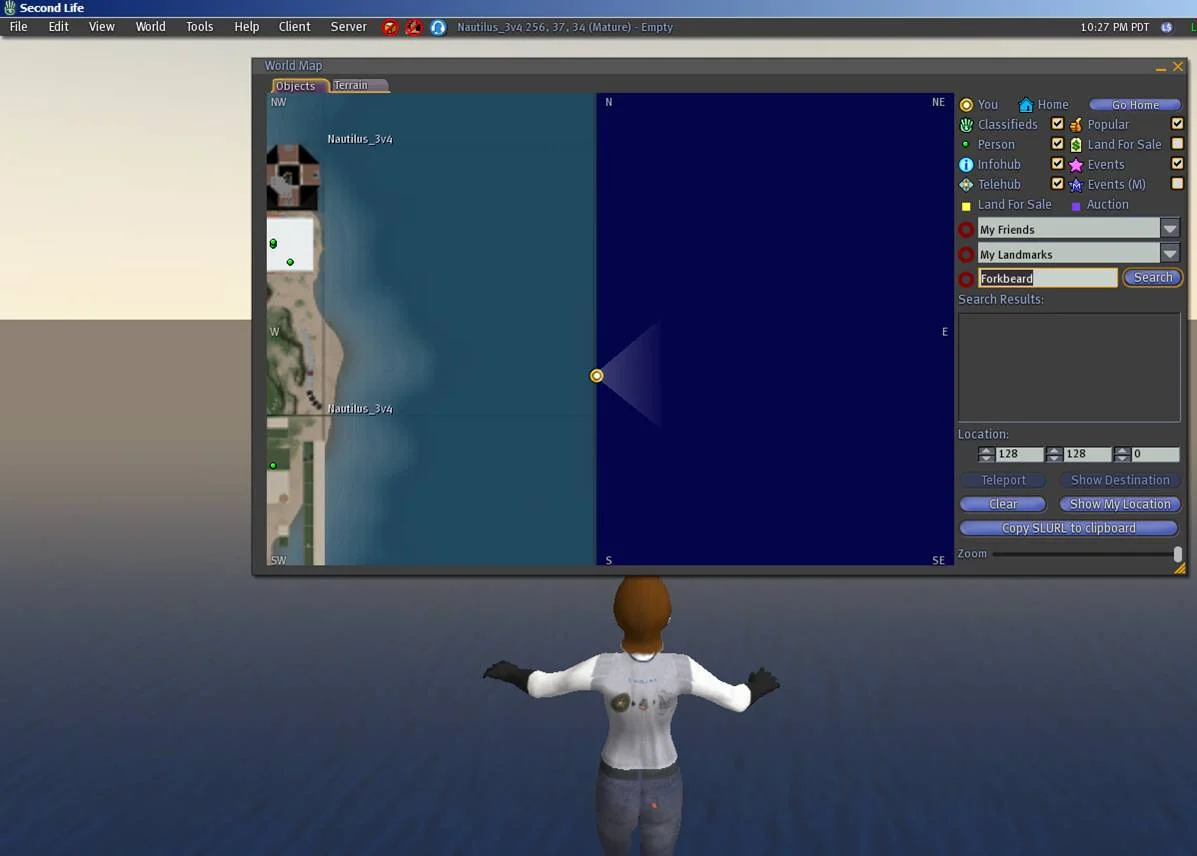Open the Help menu
Screen dimensions: 1197x856
click(x=247, y=27)
